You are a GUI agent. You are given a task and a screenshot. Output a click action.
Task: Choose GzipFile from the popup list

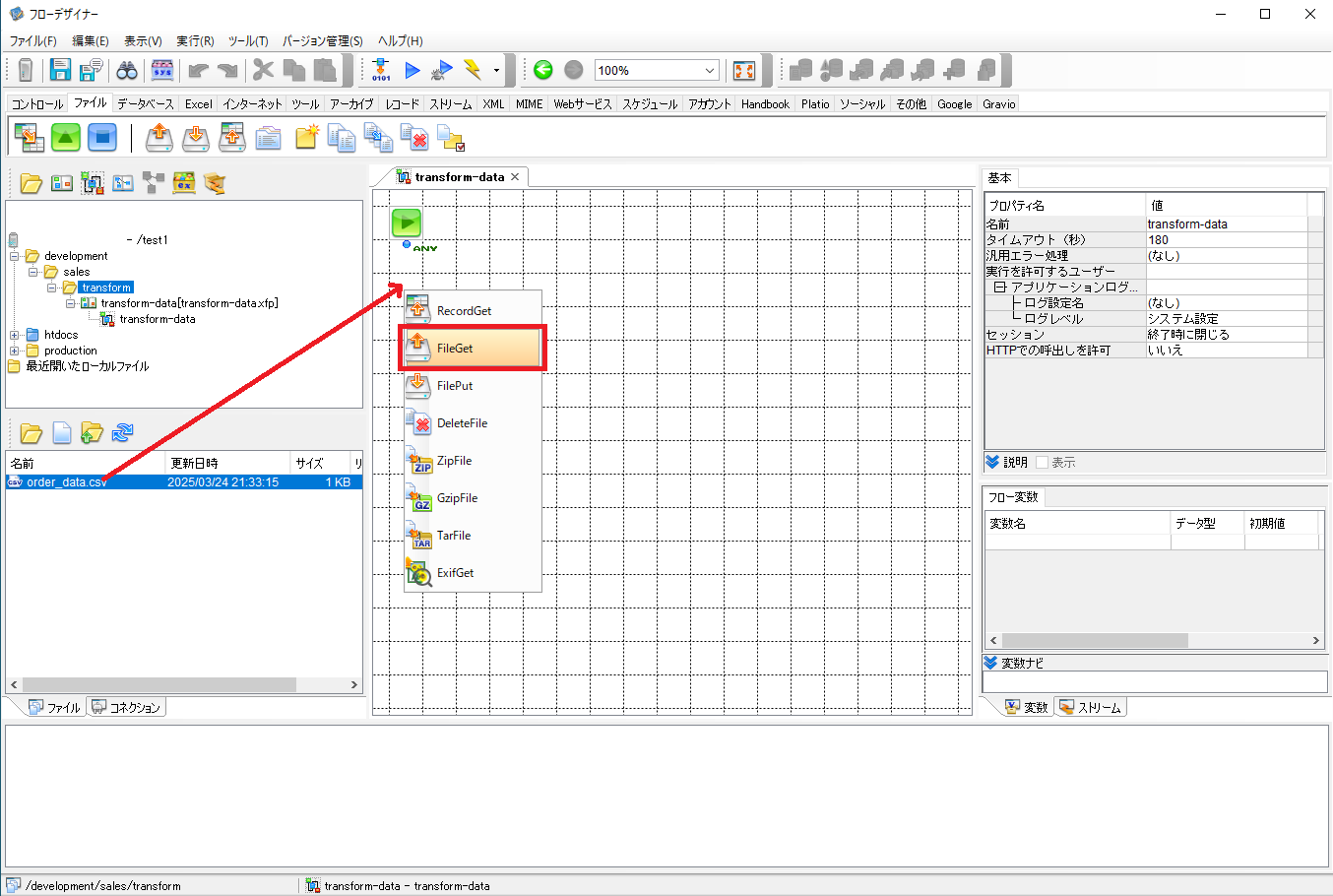tap(473, 498)
